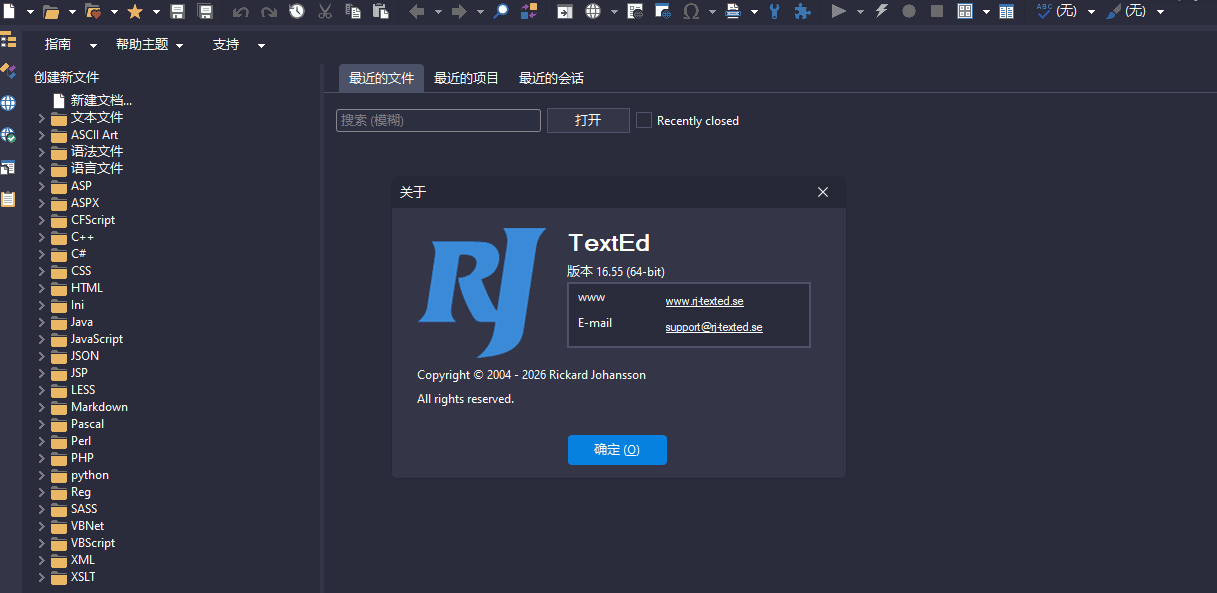The height and width of the screenshot is (593, 1217).
Task: Click the clipboard icon in left sidebar
Action: (x=8, y=199)
